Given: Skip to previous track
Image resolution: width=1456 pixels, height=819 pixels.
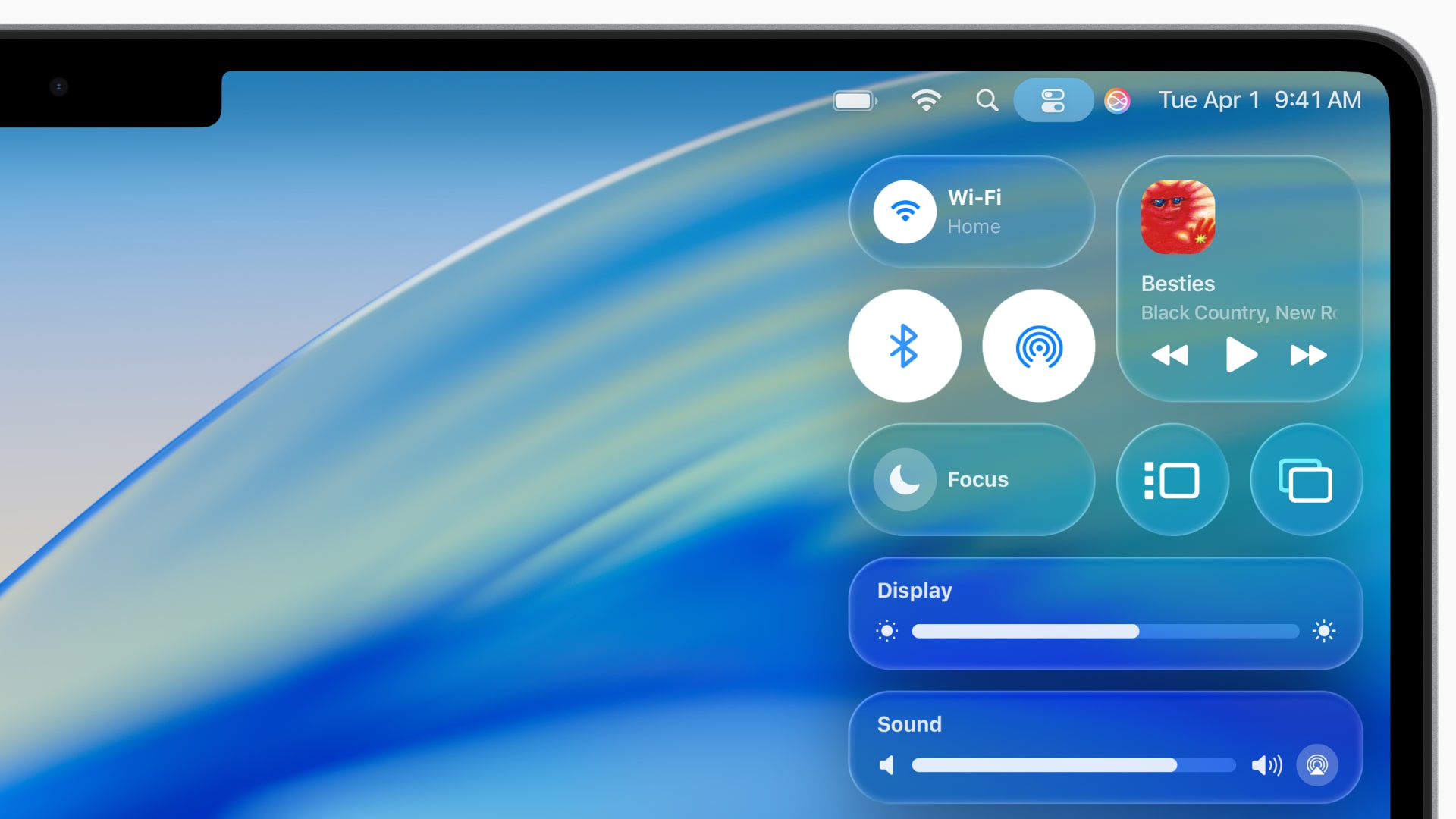Looking at the screenshot, I should coord(1169,355).
